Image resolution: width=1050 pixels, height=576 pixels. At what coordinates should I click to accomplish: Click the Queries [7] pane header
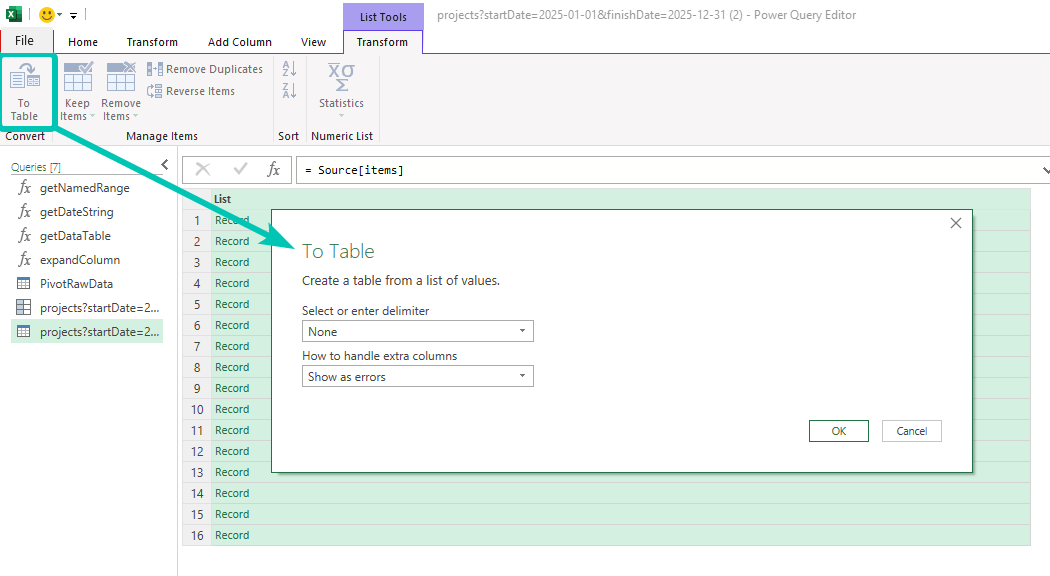pos(35,167)
